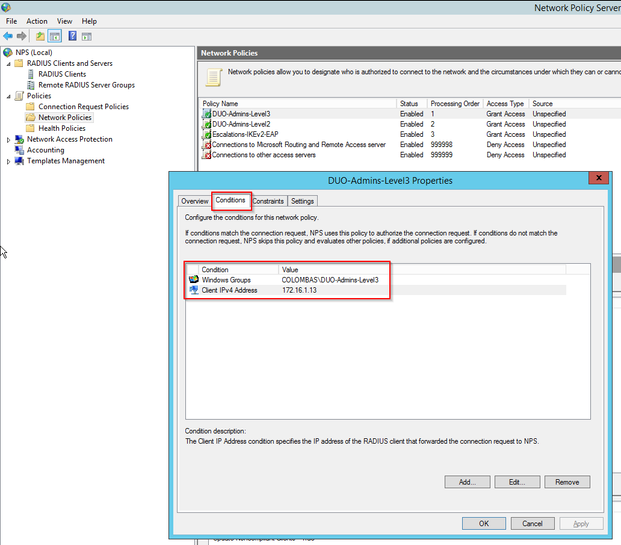621x545 pixels.
Task: Click the Windows Groups condition icon
Action: coord(194,280)
